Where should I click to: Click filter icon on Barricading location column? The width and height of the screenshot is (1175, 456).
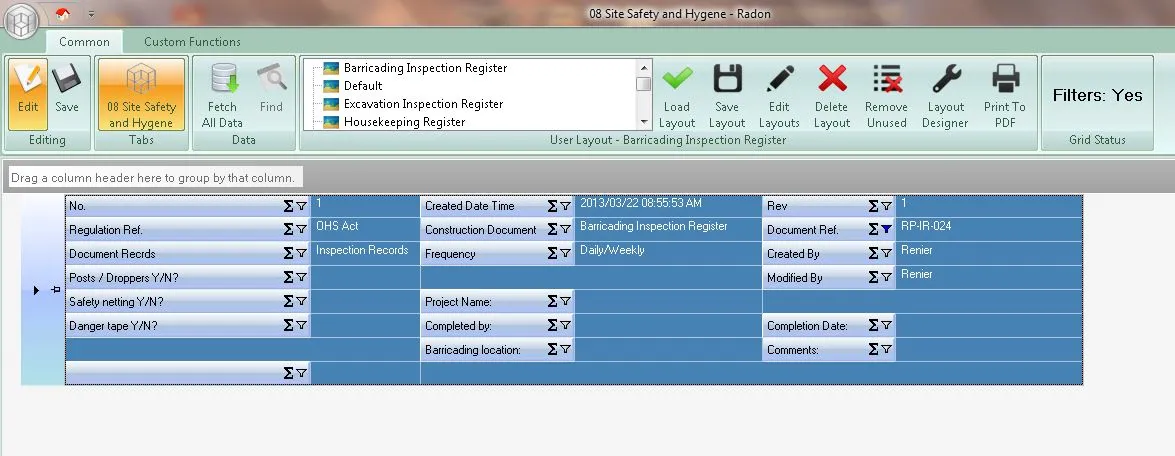(565, 349)
